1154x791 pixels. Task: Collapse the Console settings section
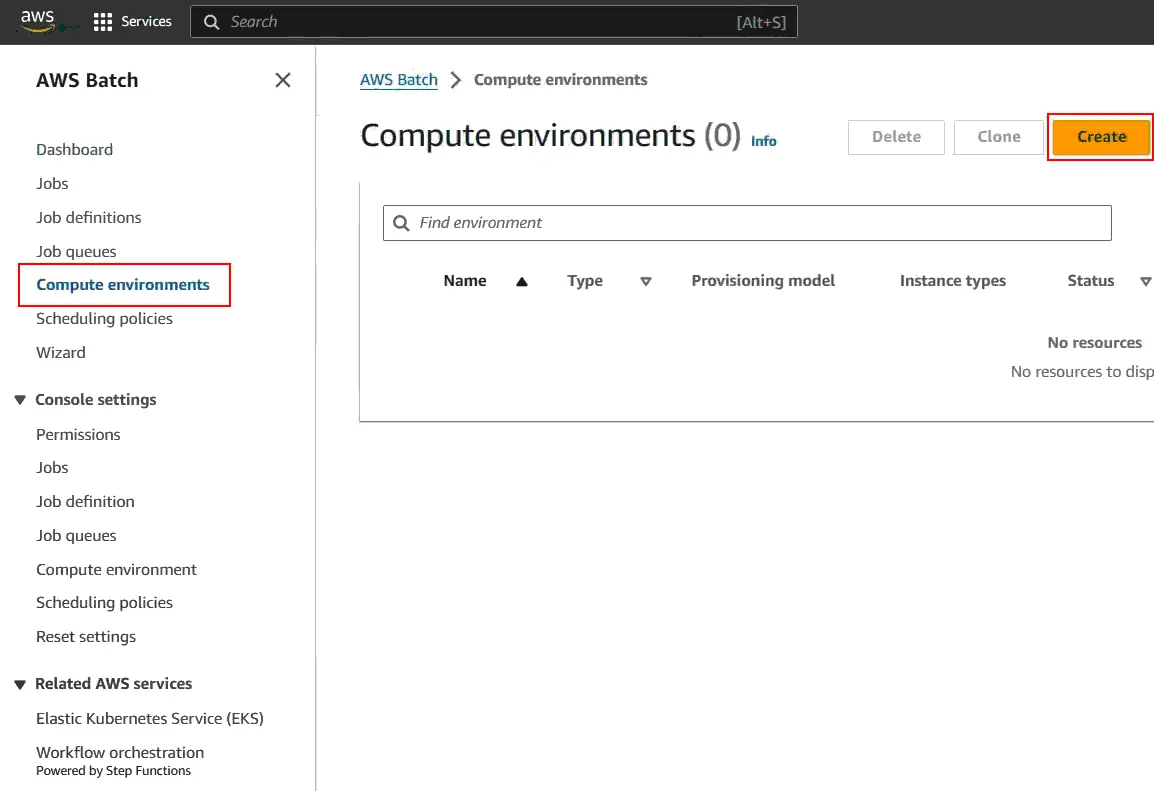pyautogui.click(x=20, y=400)
